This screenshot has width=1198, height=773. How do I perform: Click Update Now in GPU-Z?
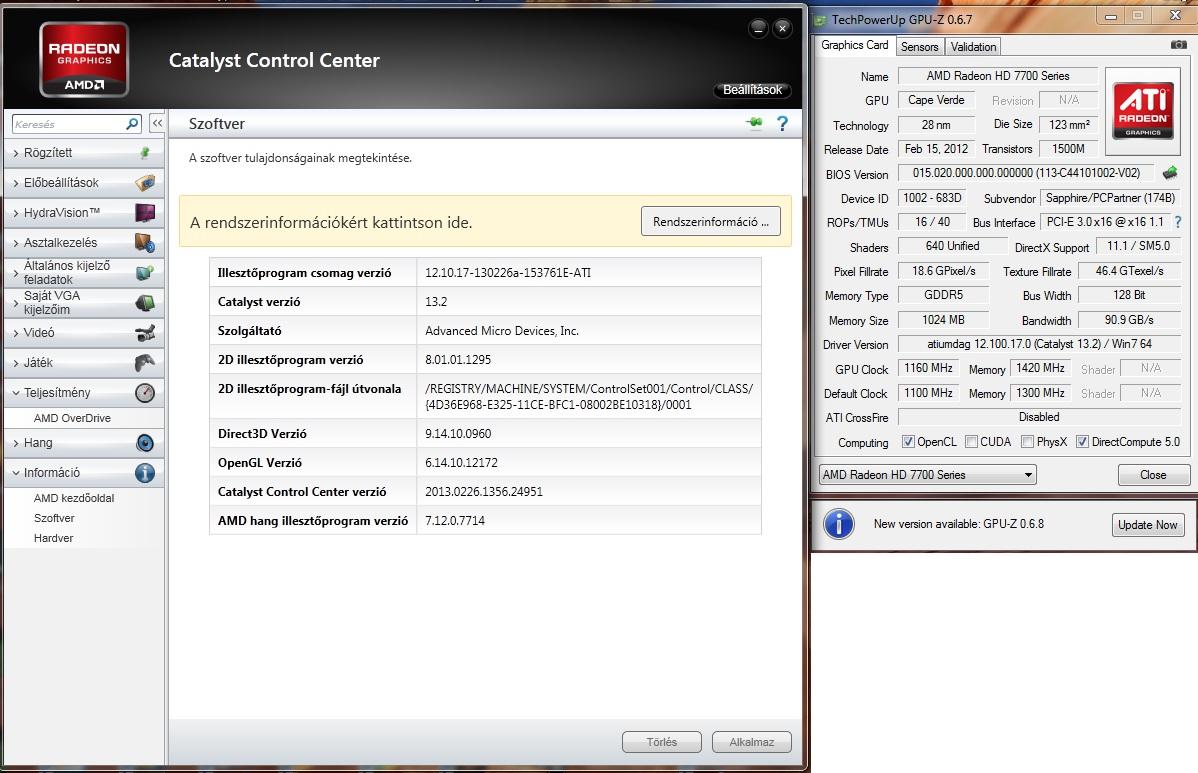1148,524
